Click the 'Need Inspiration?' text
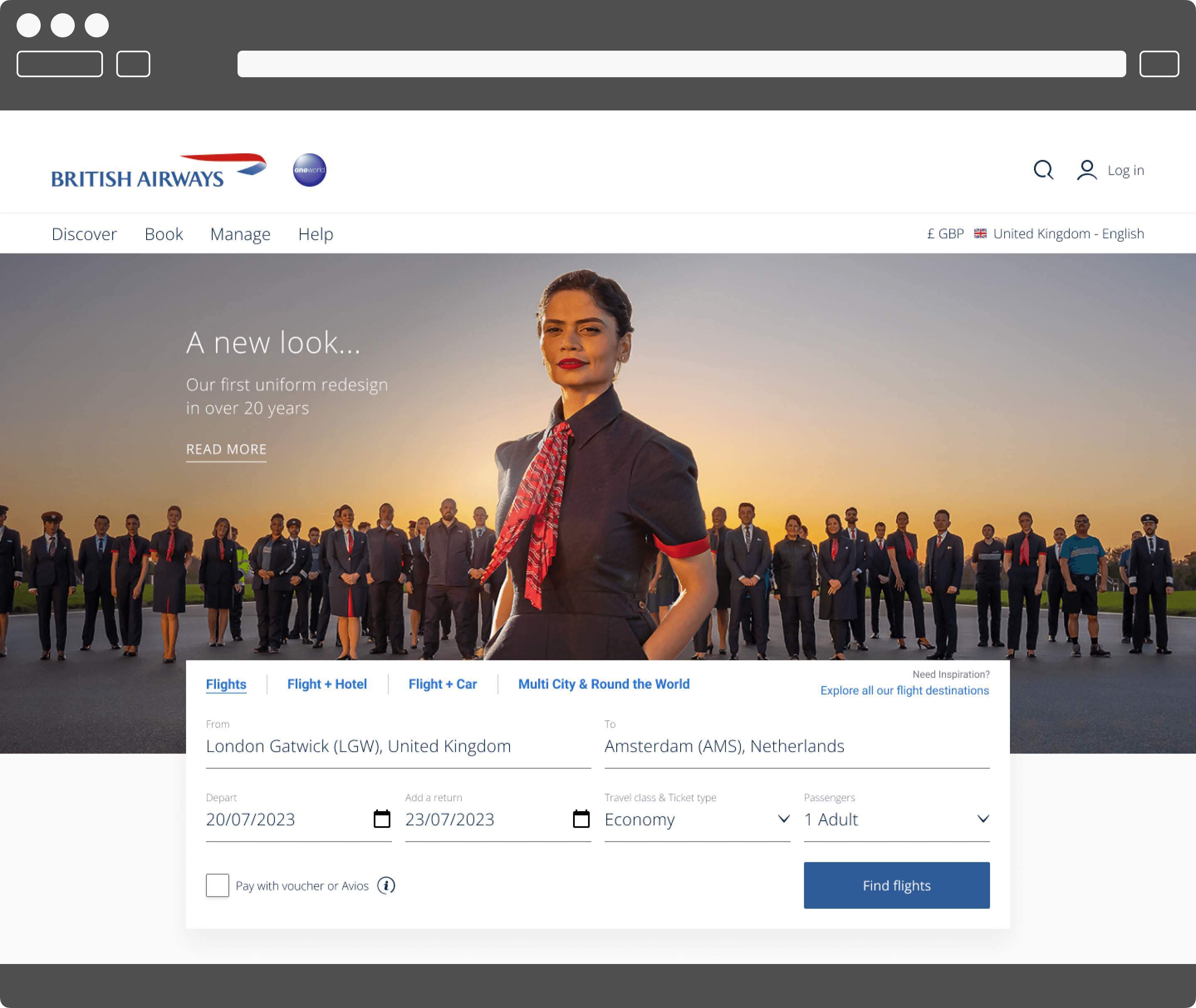 (x=951, y=674)
